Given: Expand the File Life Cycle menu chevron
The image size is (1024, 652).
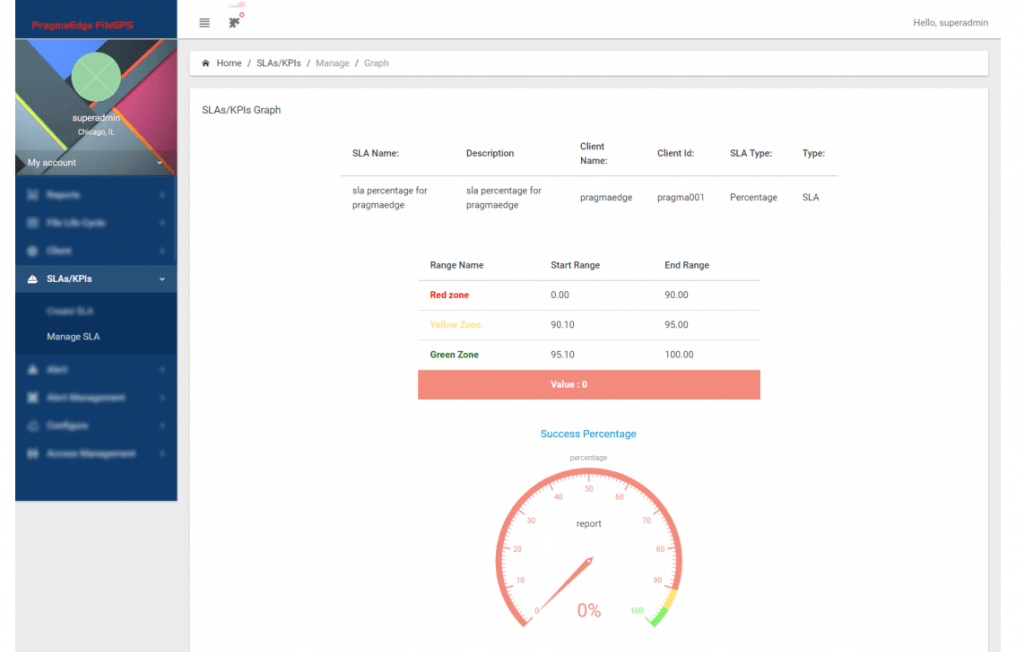Looking at the screenshot, I should 162,223.
